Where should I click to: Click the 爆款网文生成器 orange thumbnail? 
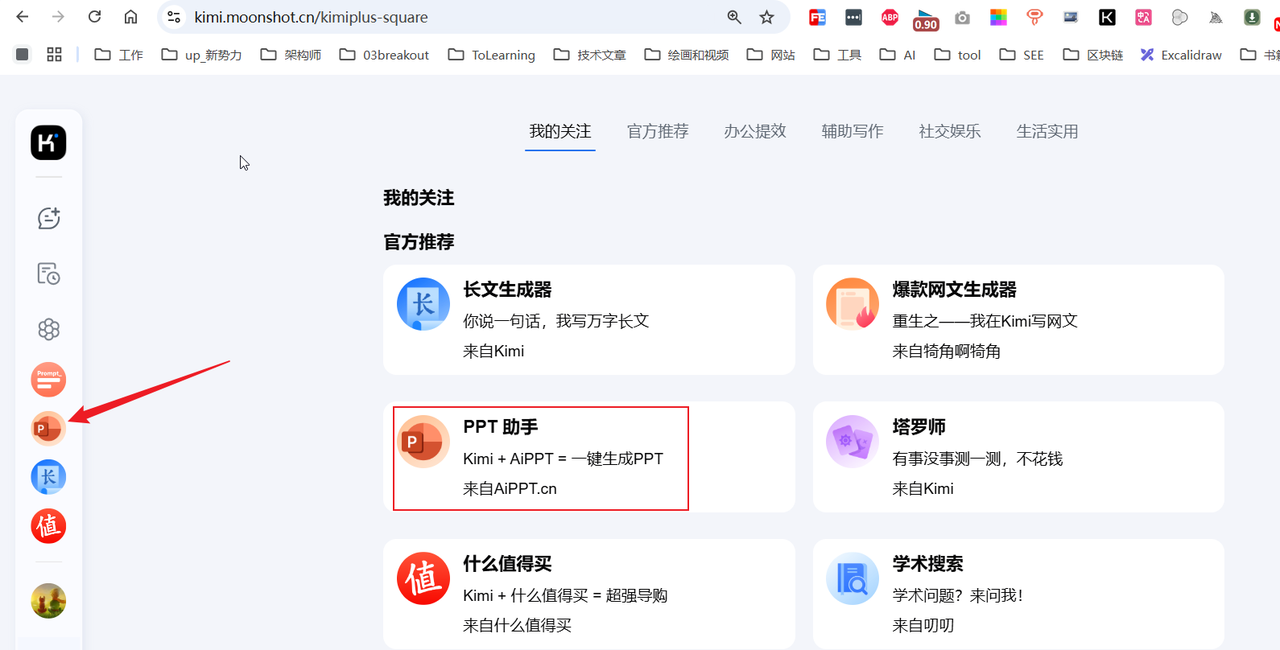pyautogui.click(x=852, y=304)
